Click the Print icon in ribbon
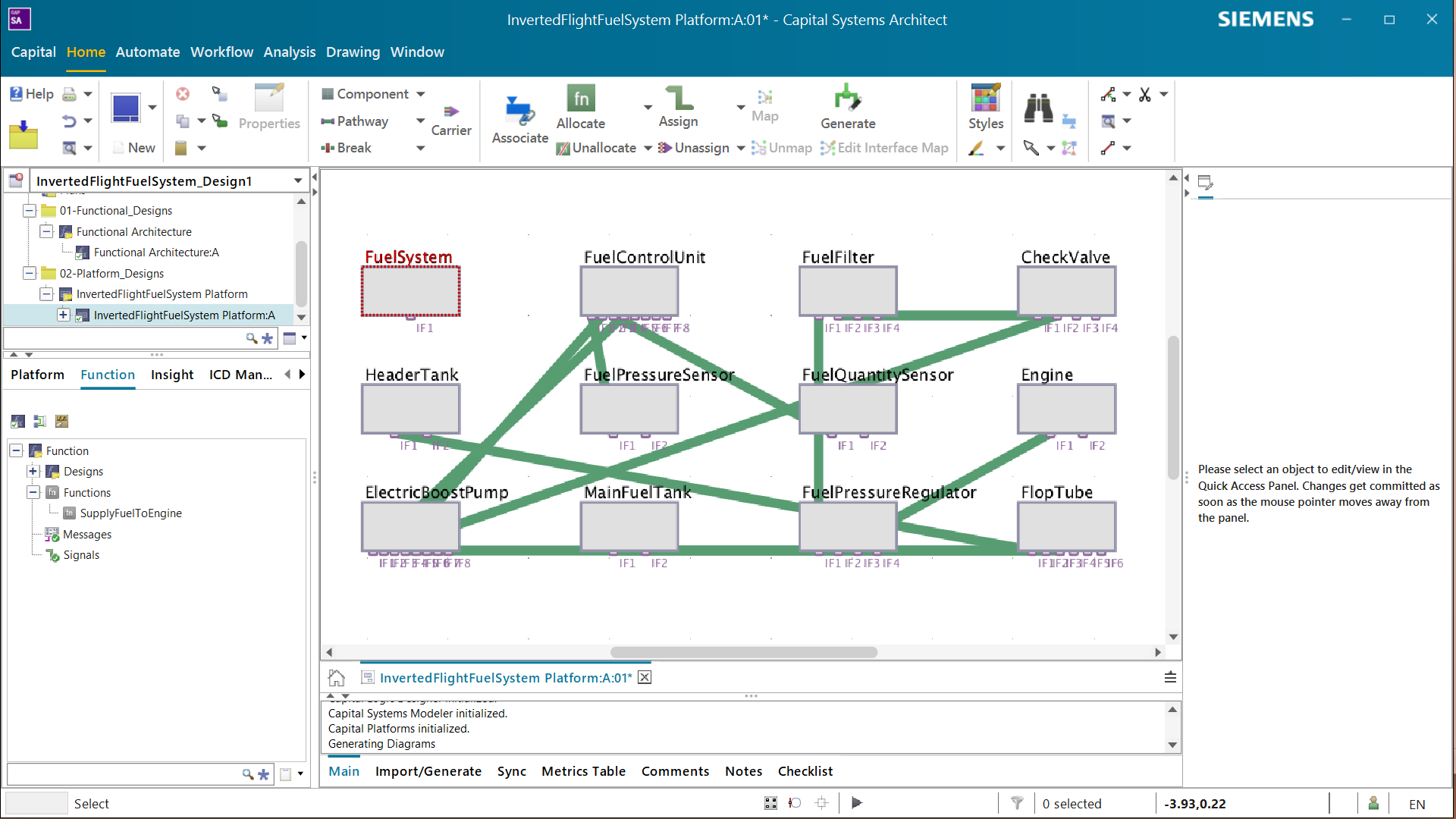Viewport: 1456px width, 819px height. 69,94
